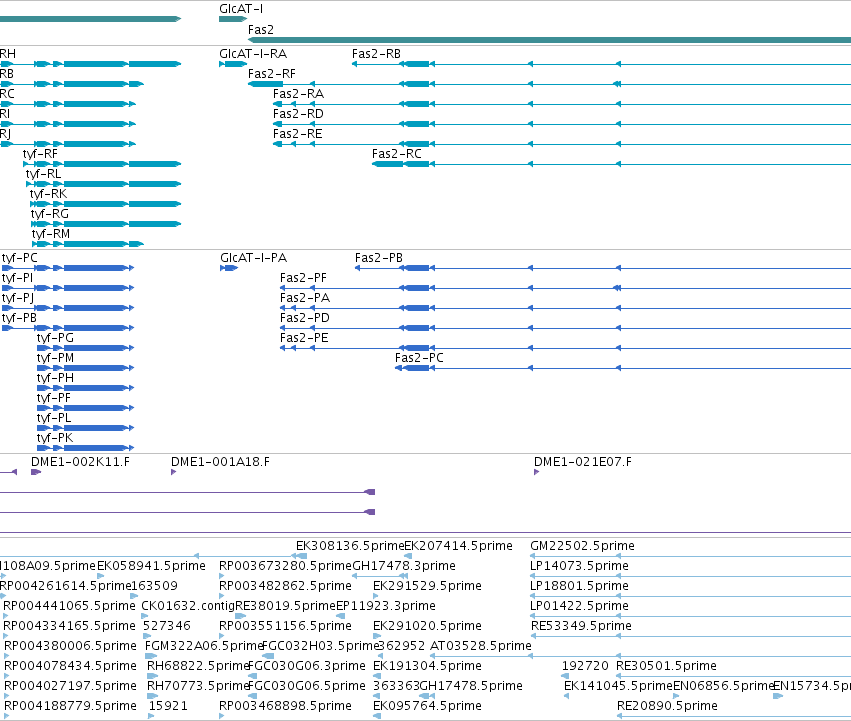Click the LP14073.5prime EST label
851x721 pixels.
[x=580, y=566]
